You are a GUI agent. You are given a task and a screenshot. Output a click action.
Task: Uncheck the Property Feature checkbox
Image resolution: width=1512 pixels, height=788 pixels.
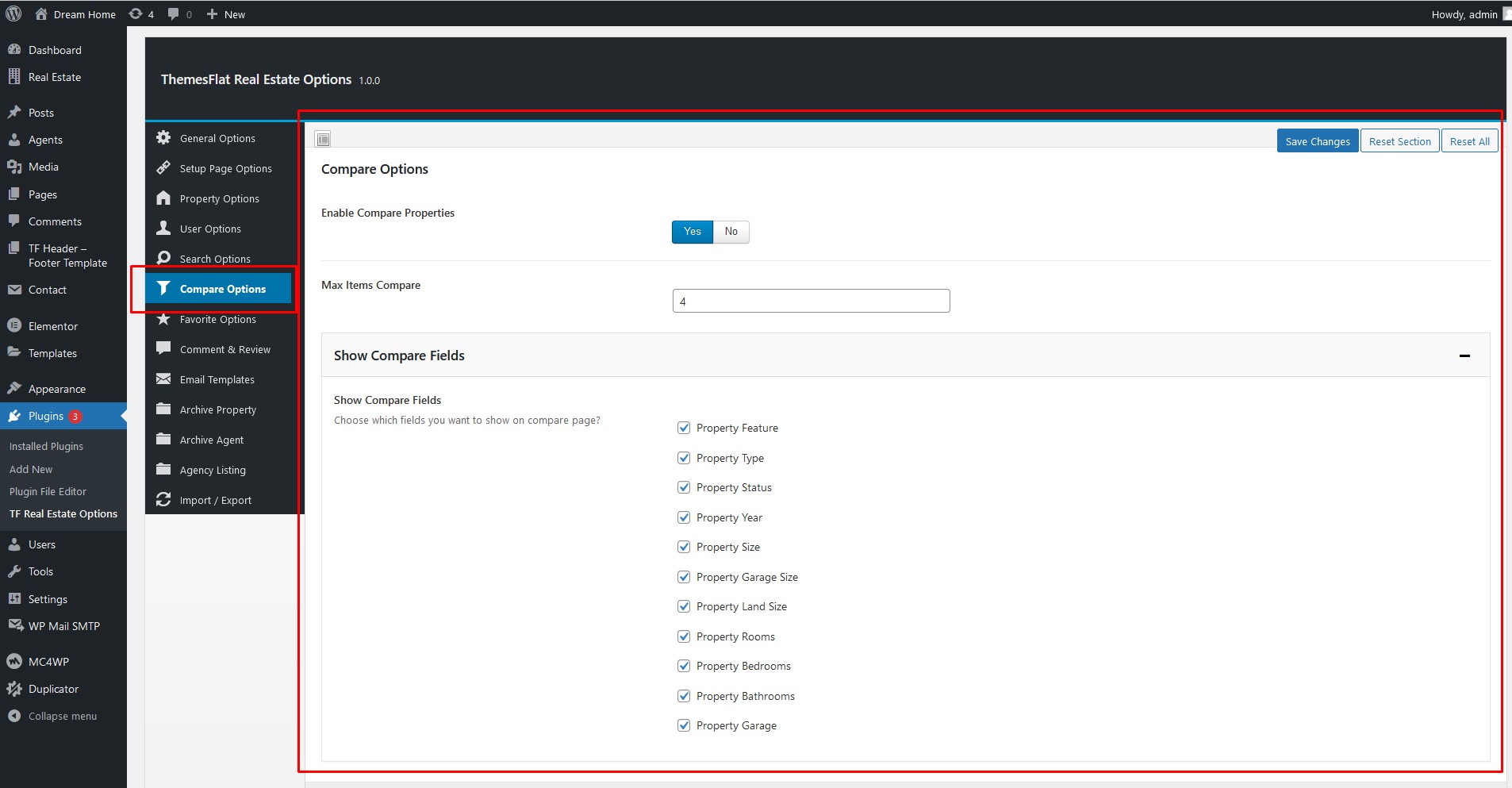click(x=684, y=428)
